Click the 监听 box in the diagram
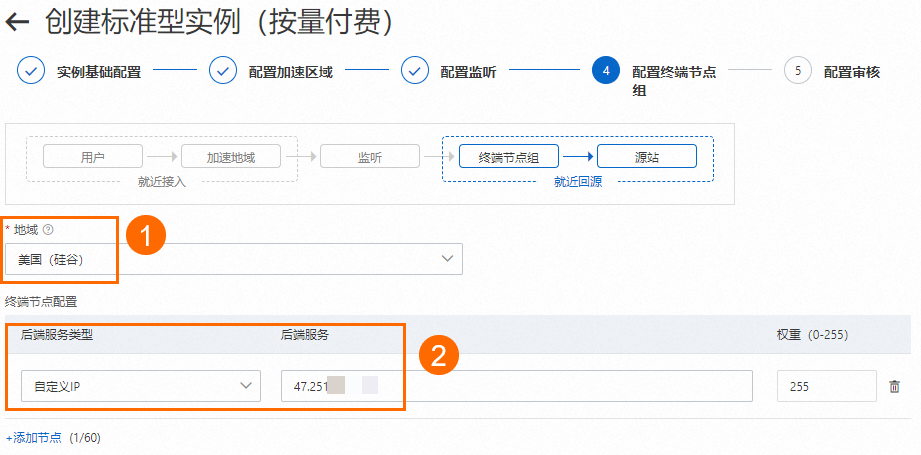Viewport: 921px width, 455px height. pos(370,157)
